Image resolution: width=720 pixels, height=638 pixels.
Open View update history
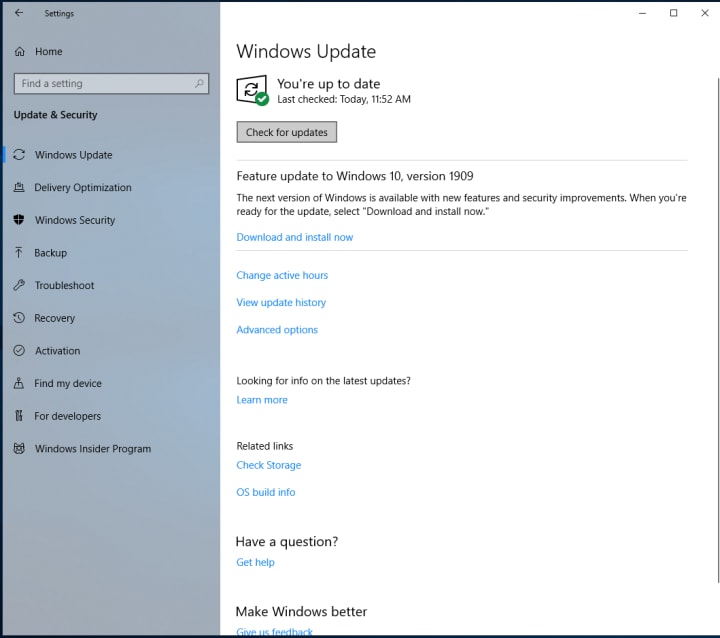(281, 302)
